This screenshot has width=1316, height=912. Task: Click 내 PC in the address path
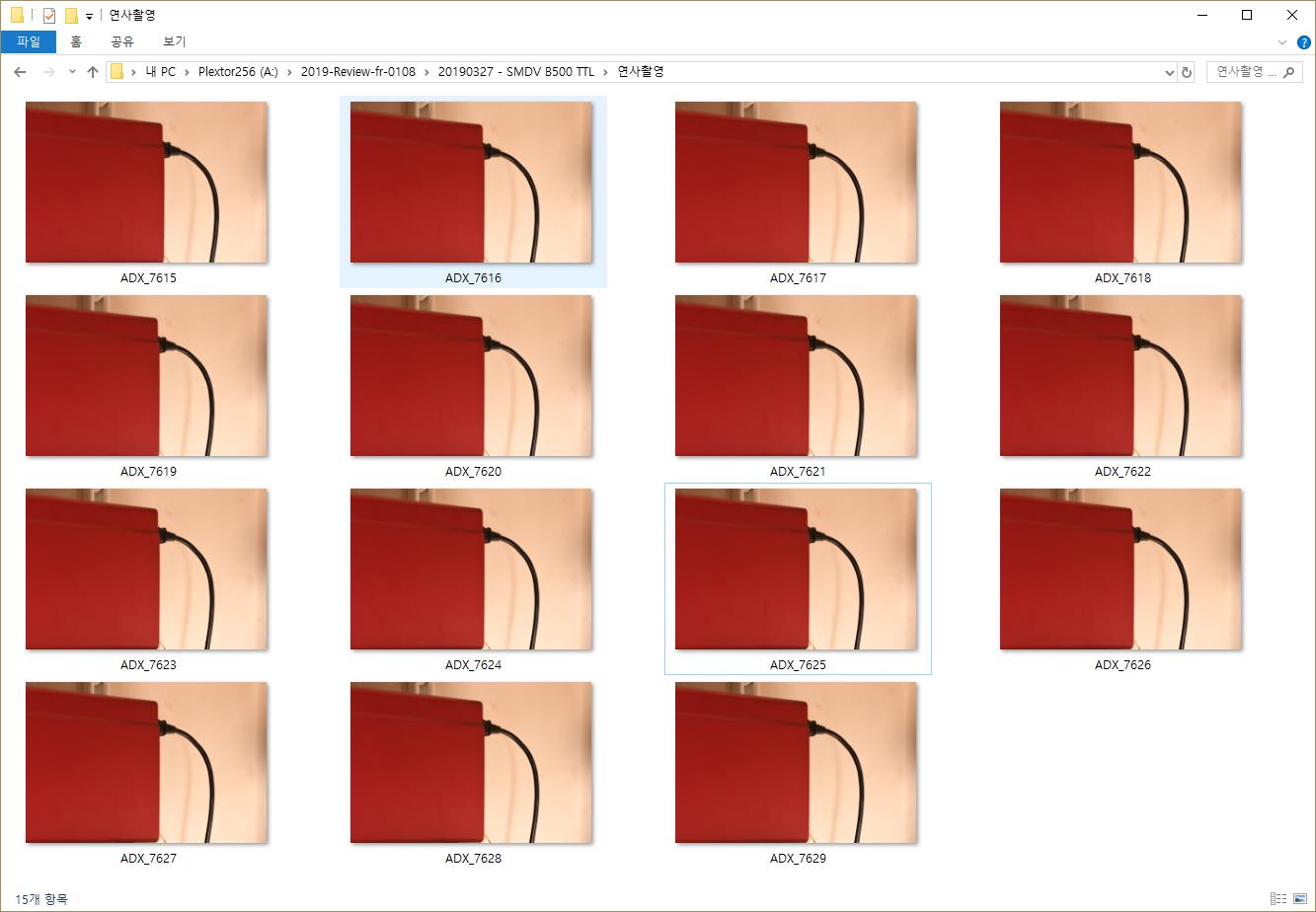coord(160,72)
